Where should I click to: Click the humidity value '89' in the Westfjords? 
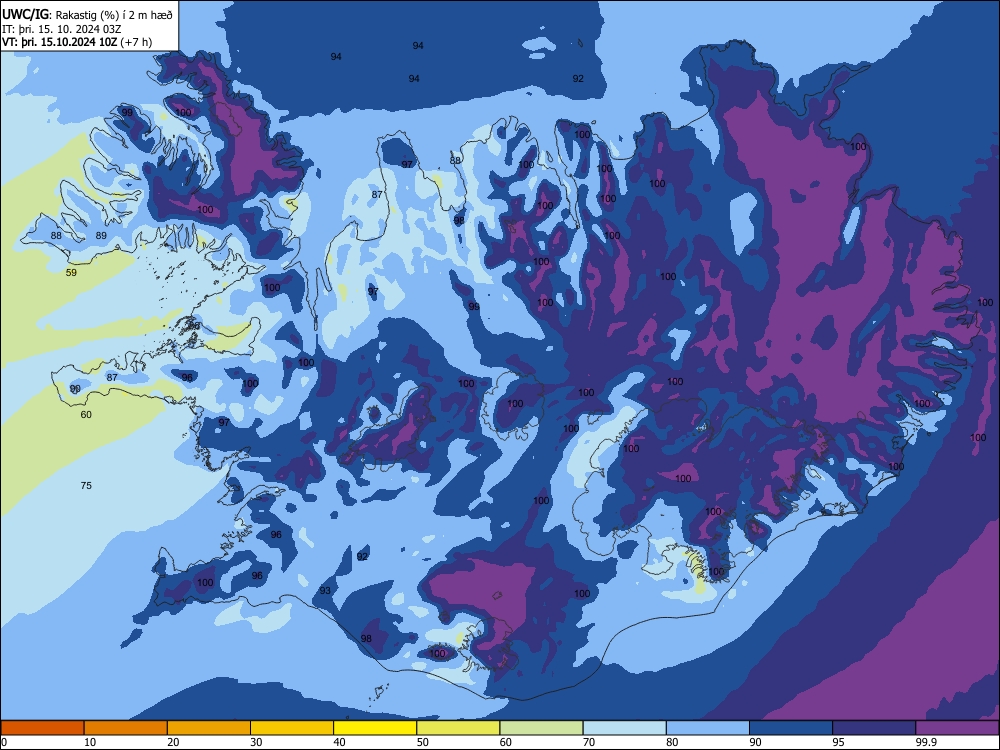pyautogui.click(x=101, y=235)
